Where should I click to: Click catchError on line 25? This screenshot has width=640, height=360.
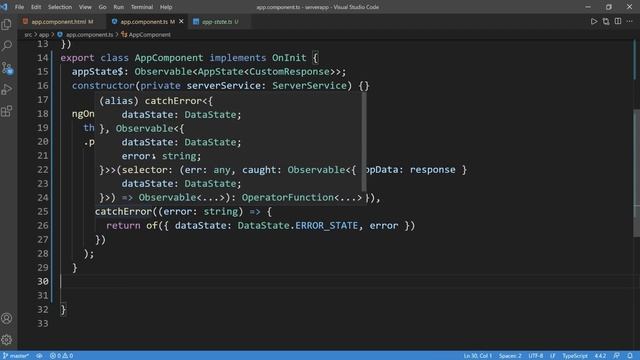[123, 211]
